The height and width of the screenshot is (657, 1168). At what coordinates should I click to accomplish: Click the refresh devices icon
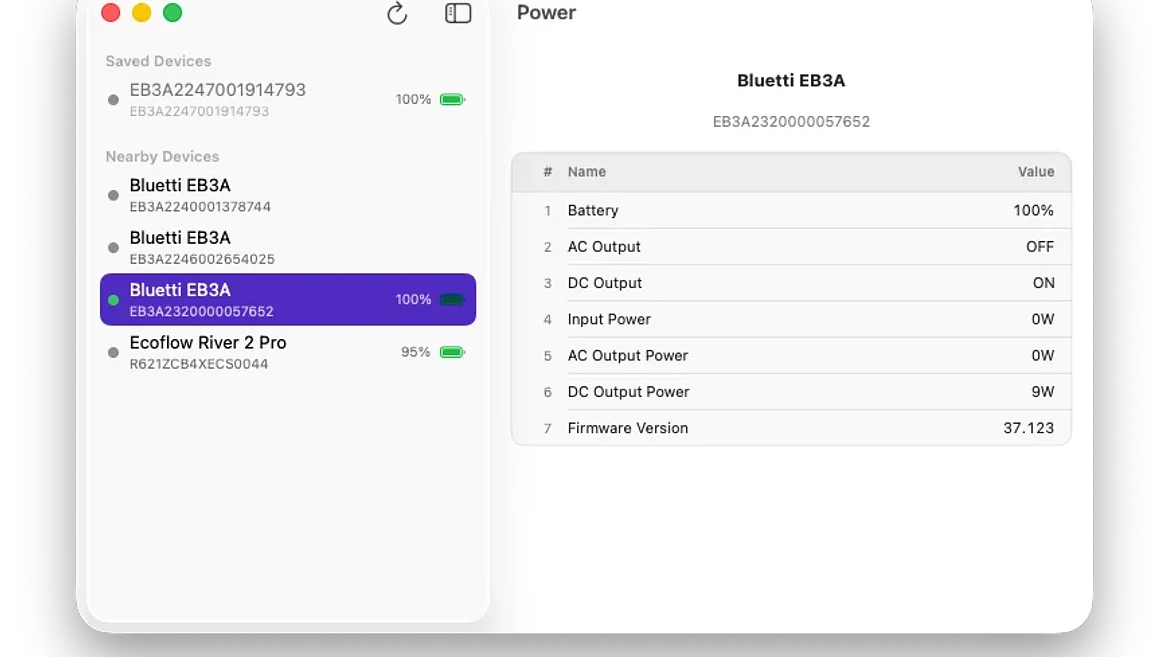point(397,13)
